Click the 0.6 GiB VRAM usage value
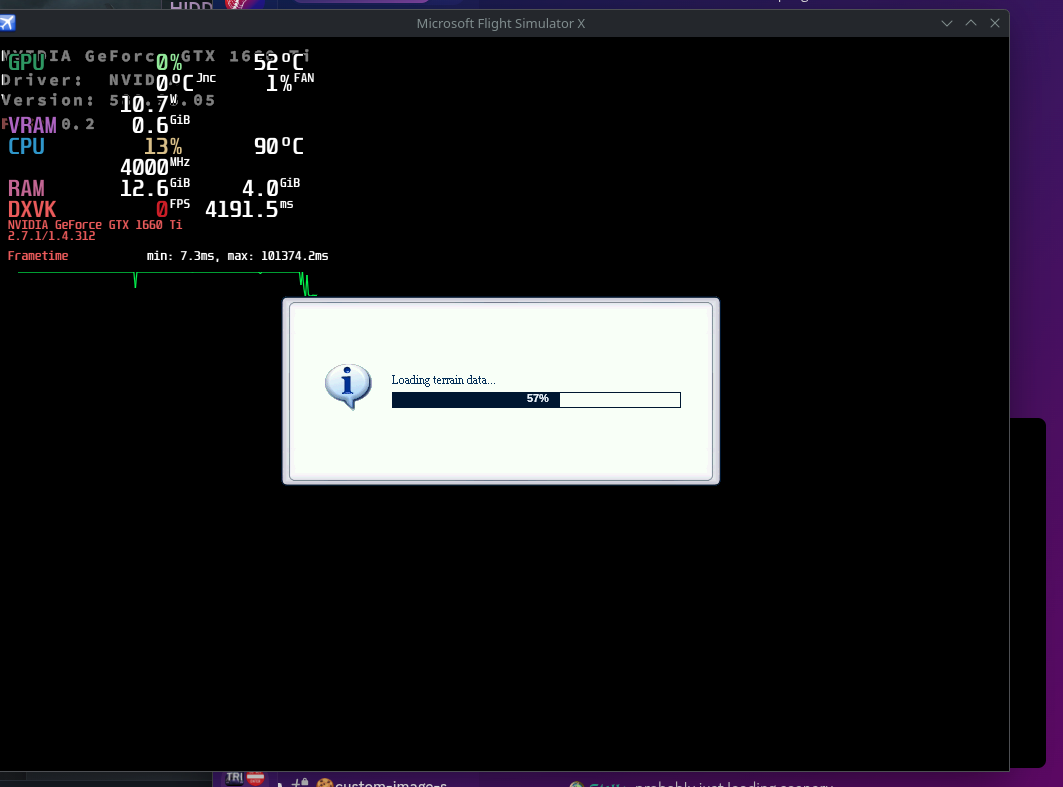Viewport: 1063px width, 787px height. click(161, 125)
